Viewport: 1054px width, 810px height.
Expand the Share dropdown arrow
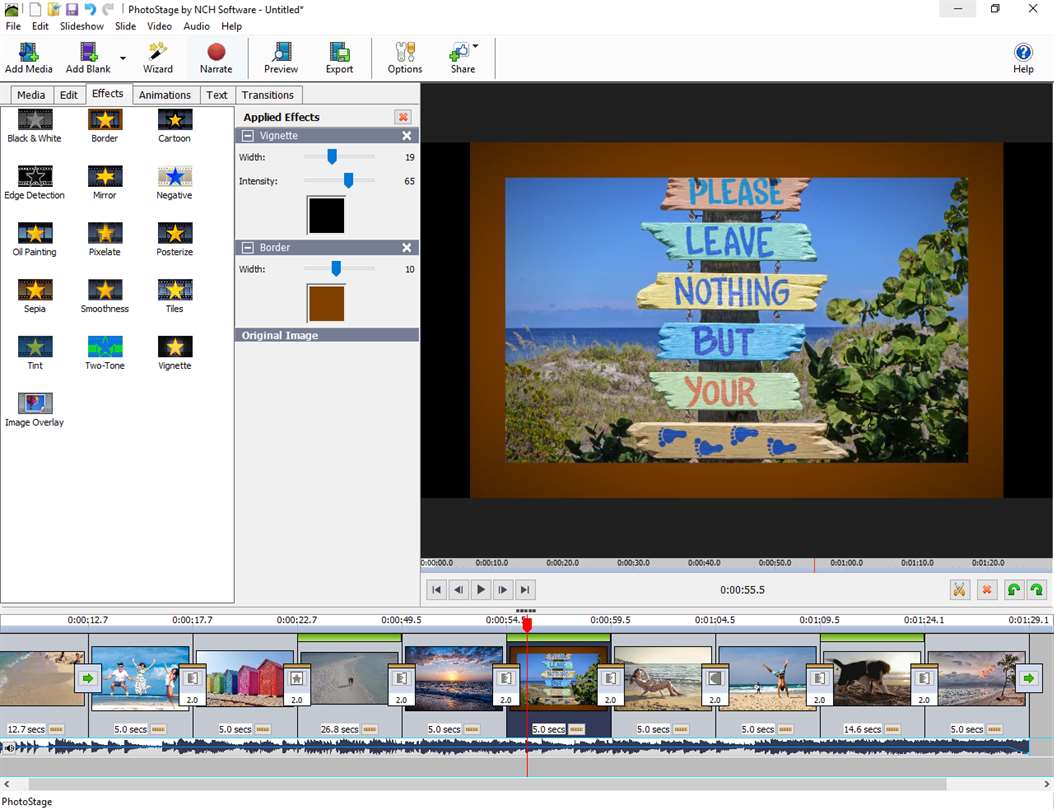pos(476,47)
